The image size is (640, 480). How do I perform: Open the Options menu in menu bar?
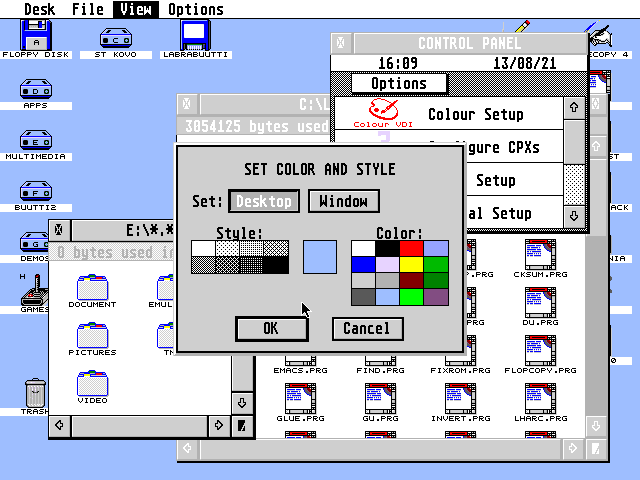click(196, 9)
